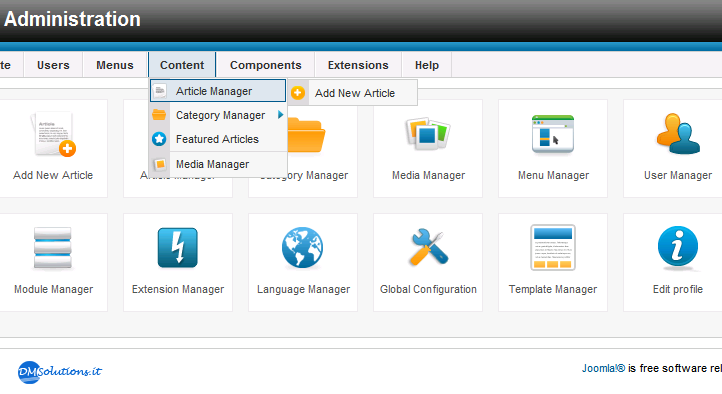722x394 pixels.
Task: Open the Help menu
Action: point(427,65)
